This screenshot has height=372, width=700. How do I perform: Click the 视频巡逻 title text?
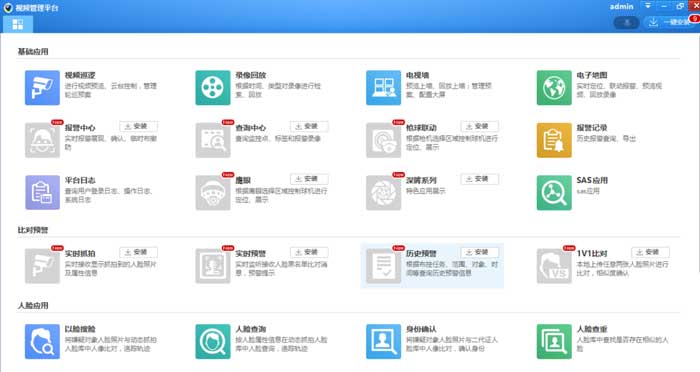tap(80, 75)
